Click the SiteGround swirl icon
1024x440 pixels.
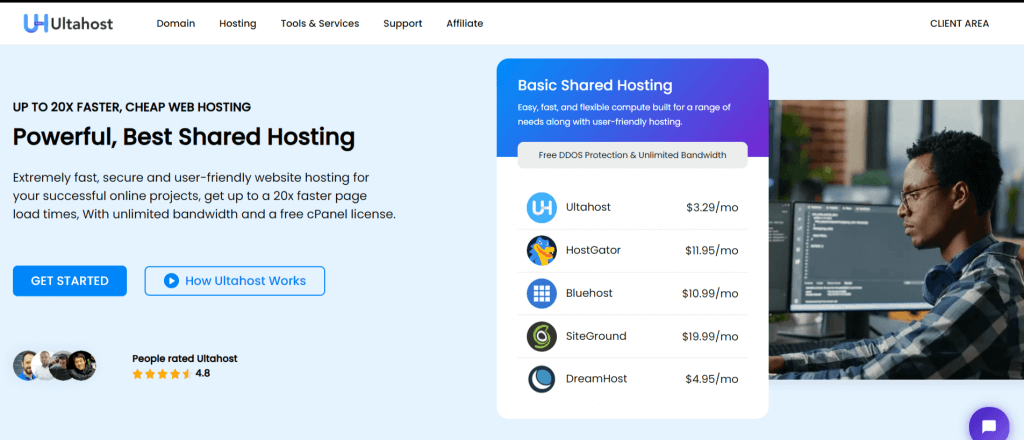pos(541,337)
